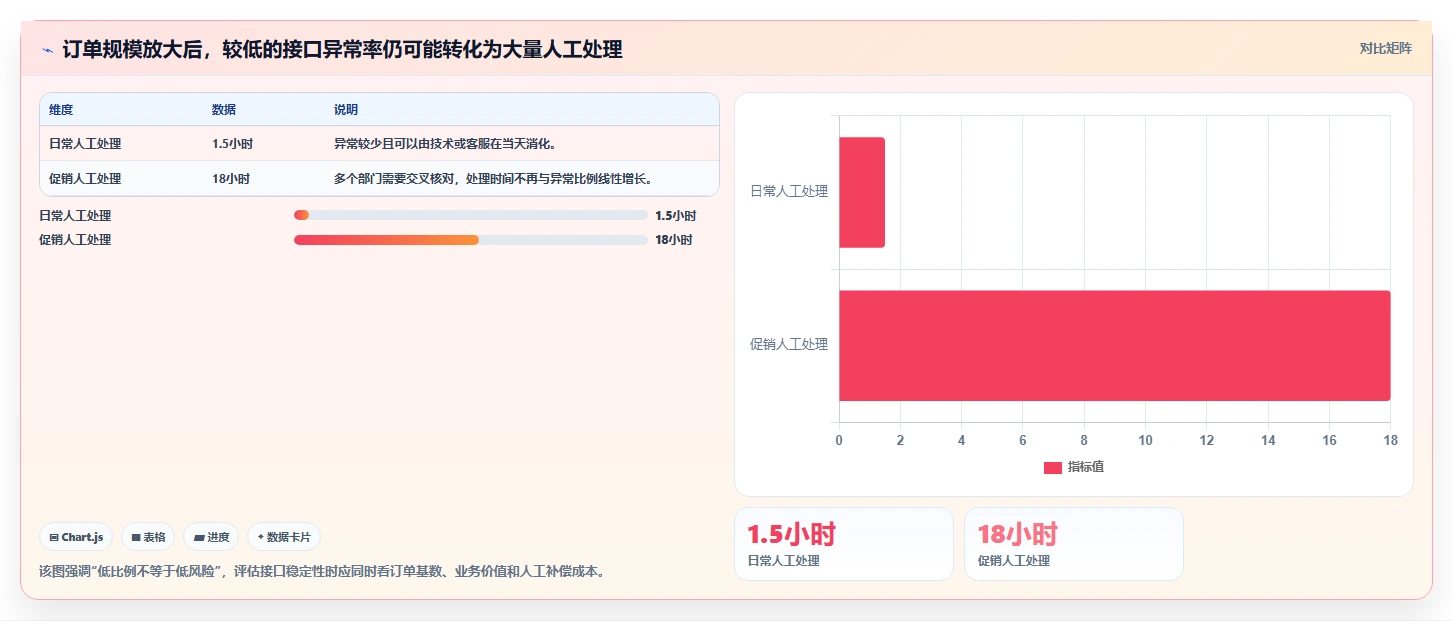
Task: Click the 促销人工处理 progress bar label
Action: tap(75, 240)
